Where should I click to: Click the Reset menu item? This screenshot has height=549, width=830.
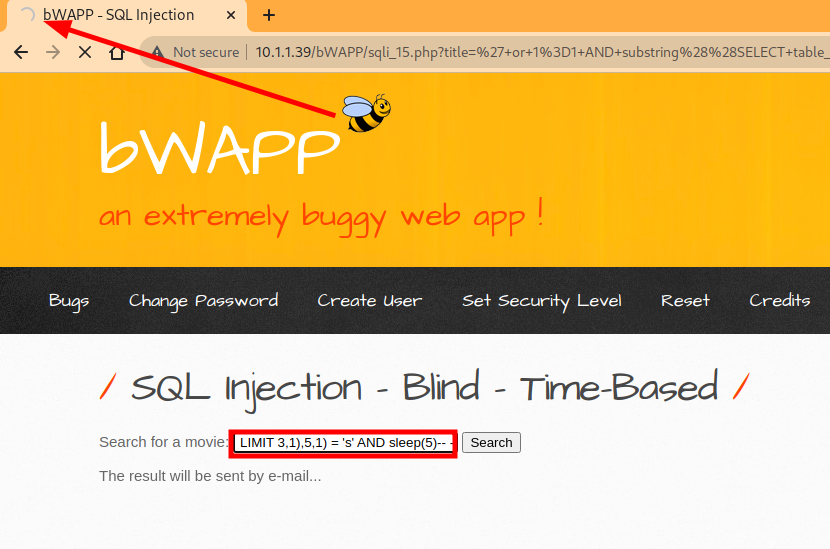(x=685, y=301)
